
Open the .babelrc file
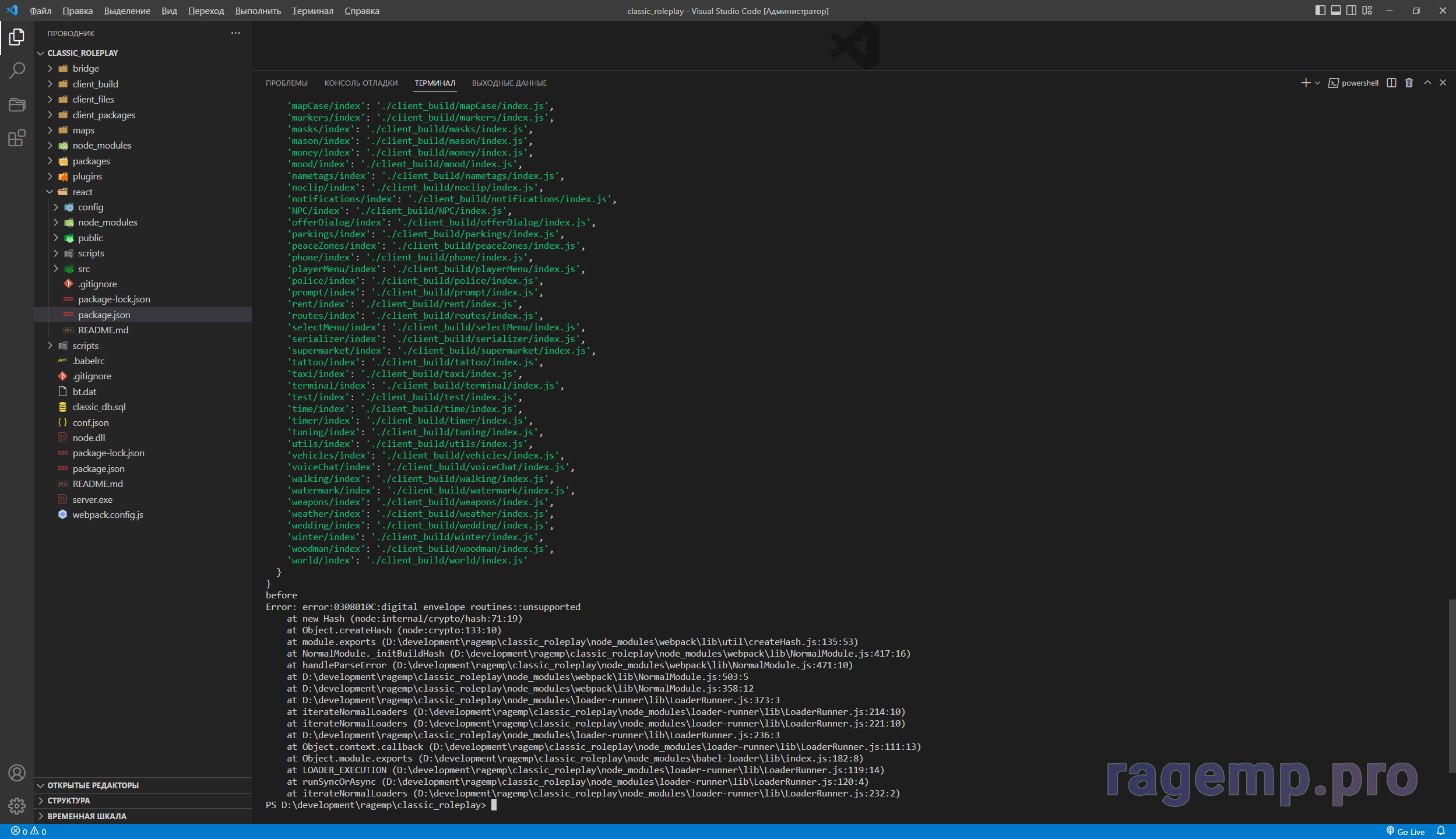point(143,361)
